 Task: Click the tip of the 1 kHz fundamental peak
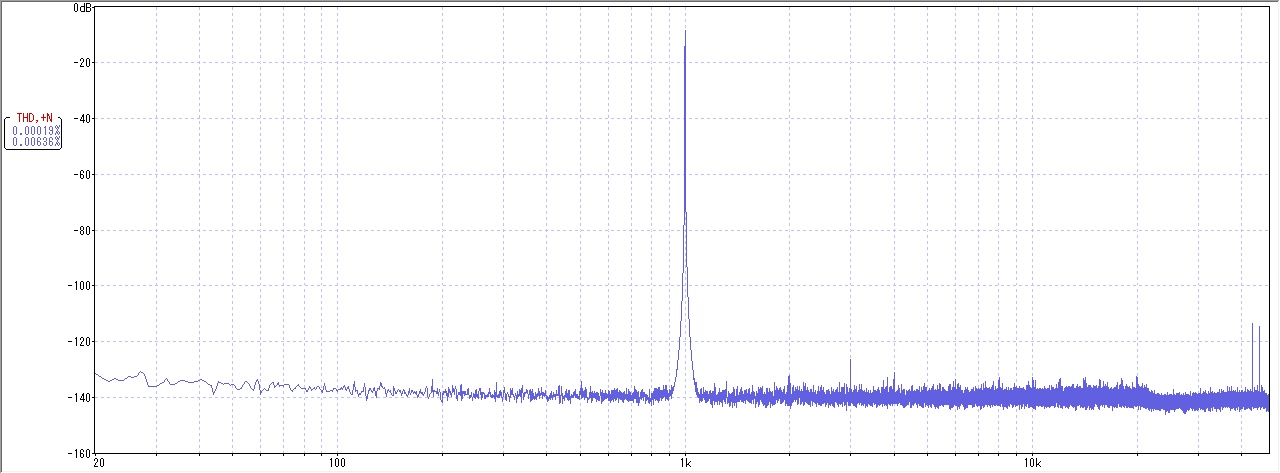tap(685, 32)
